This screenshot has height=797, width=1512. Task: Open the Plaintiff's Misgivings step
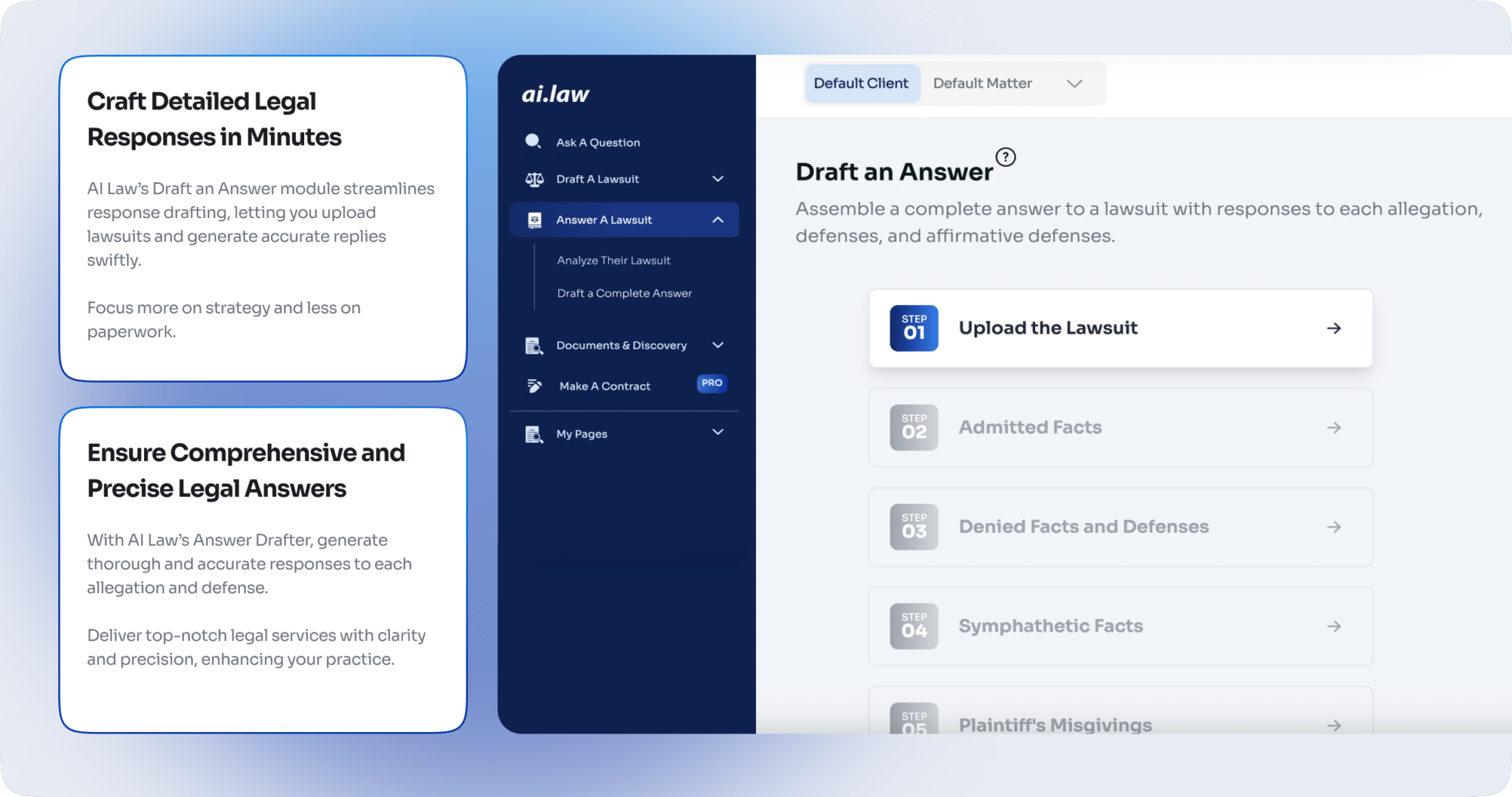[1121, 711]
